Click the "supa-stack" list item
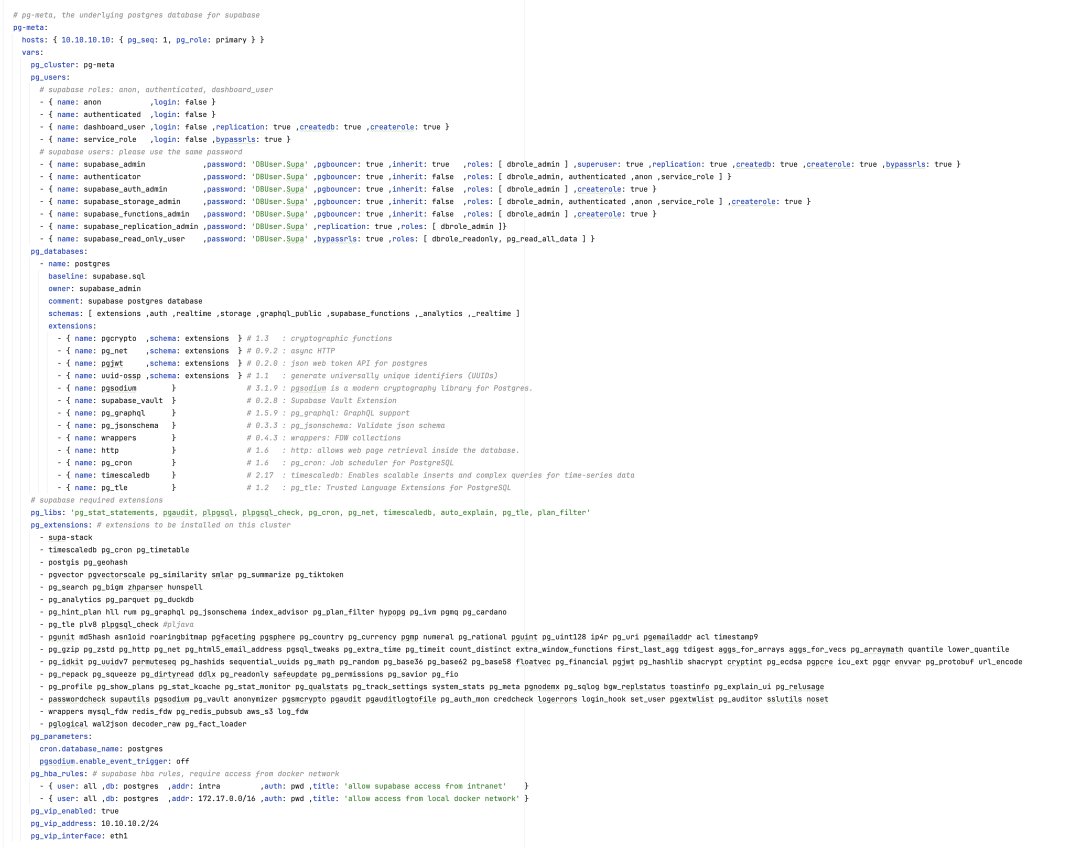The height and width of the screenshot is (848, 1080). point(70,537)
